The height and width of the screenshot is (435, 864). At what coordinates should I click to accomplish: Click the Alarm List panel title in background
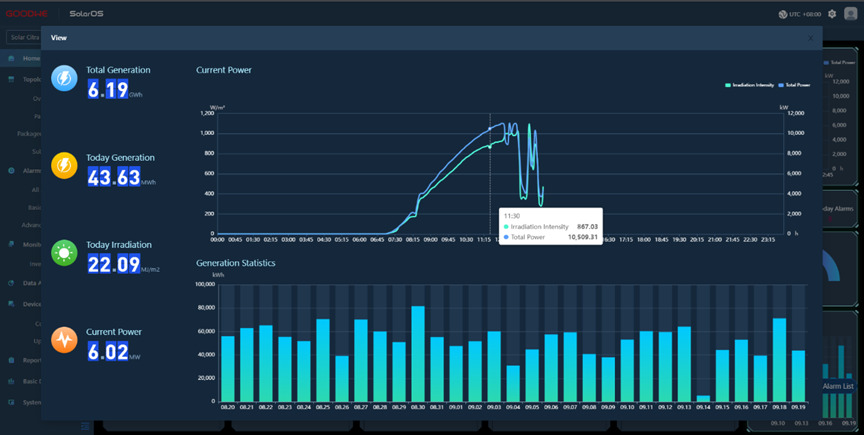838,386
